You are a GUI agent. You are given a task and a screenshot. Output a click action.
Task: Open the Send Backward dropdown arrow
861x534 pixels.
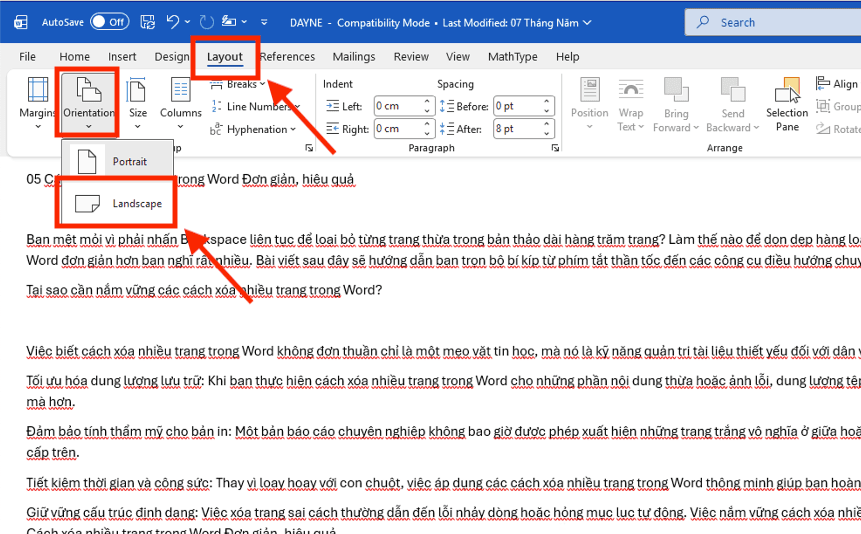click(x=756, y=127)
